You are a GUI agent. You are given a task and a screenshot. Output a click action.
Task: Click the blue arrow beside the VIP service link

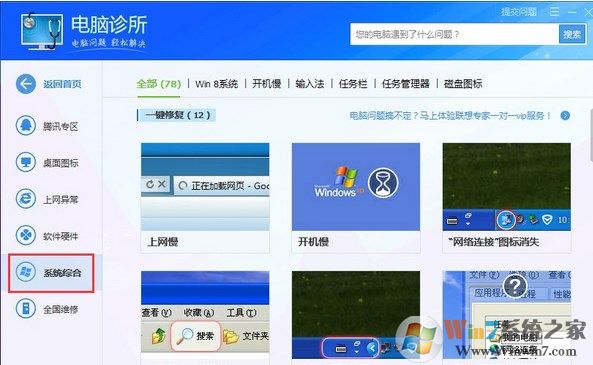(565, 115)
